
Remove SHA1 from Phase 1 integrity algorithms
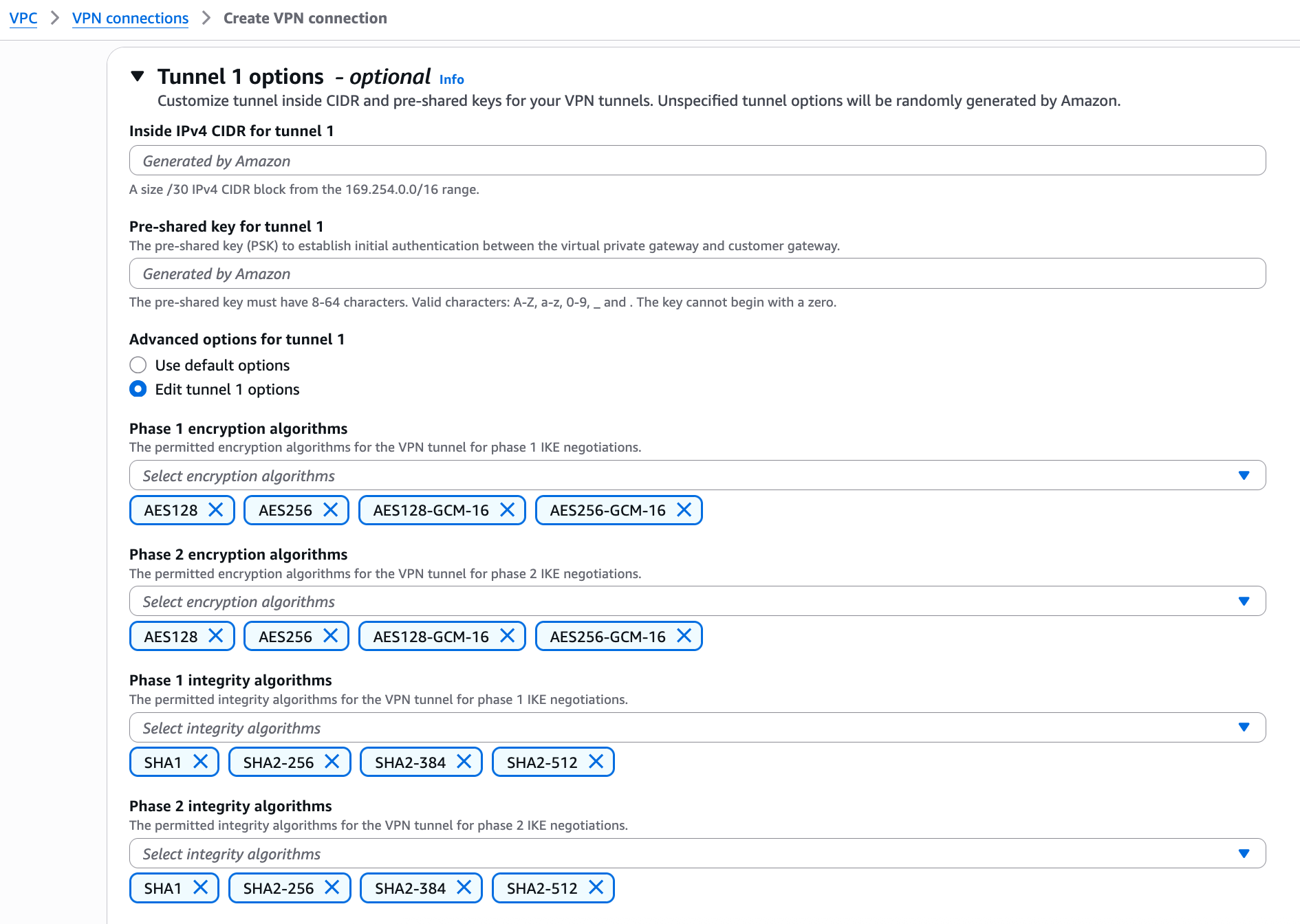pos(200,762)
